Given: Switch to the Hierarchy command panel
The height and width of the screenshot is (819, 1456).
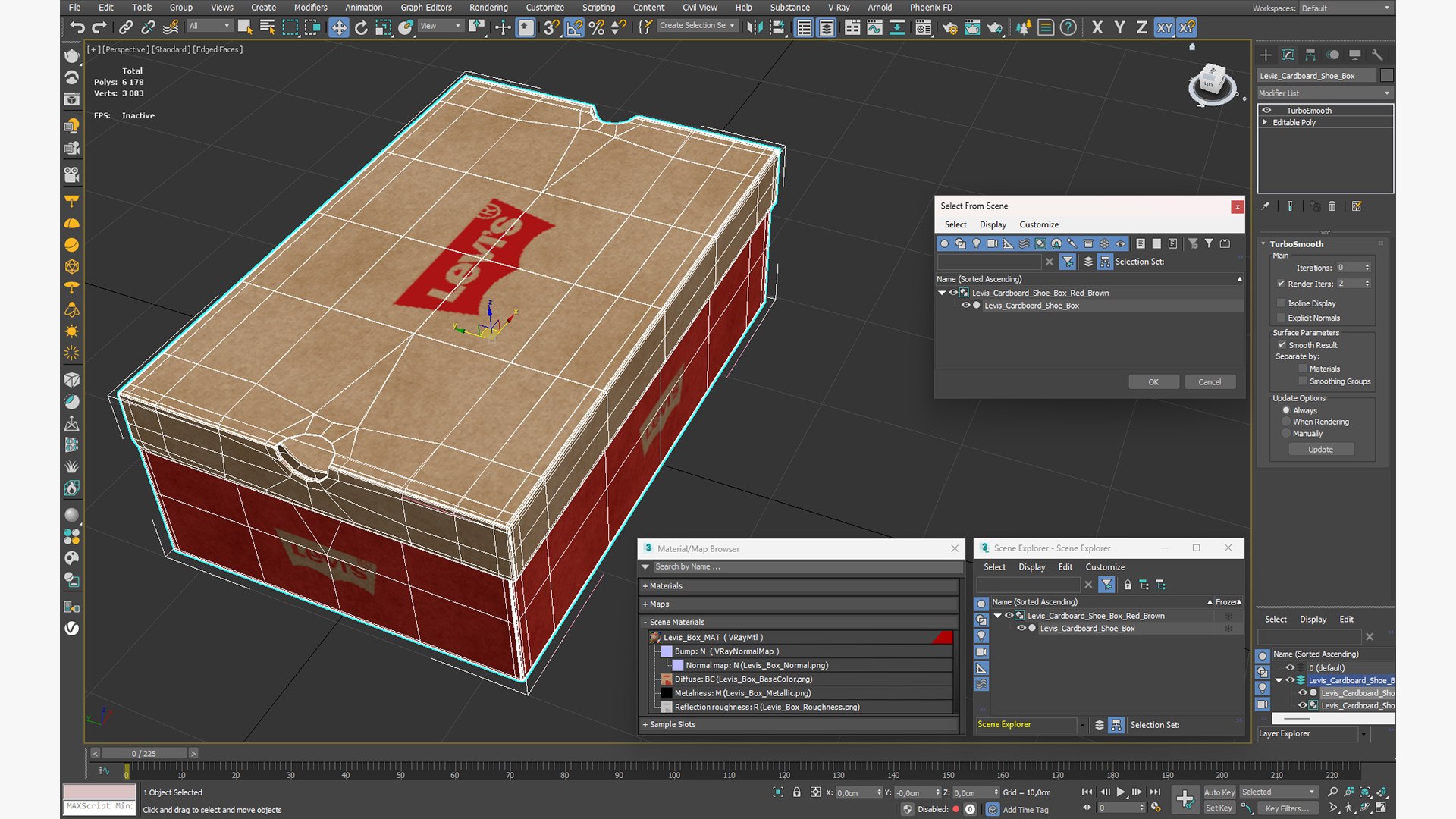Looking at the screenshot, I should tap(1310, 55).
